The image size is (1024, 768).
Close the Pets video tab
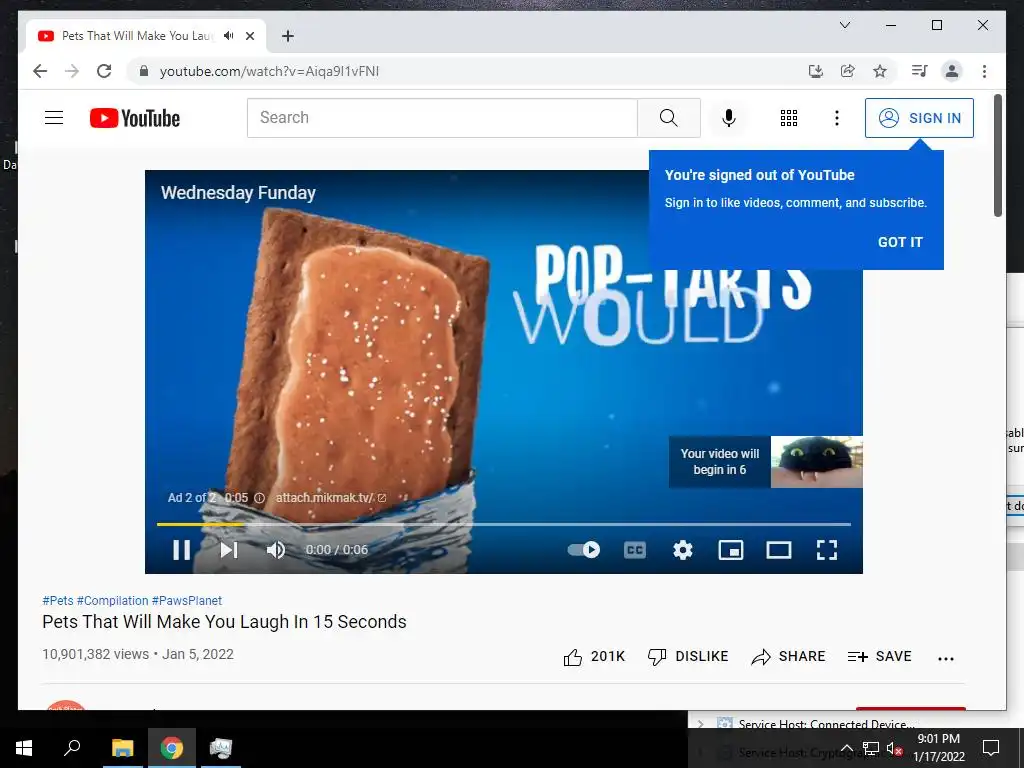pyautogui.click(x=249, y=36)
